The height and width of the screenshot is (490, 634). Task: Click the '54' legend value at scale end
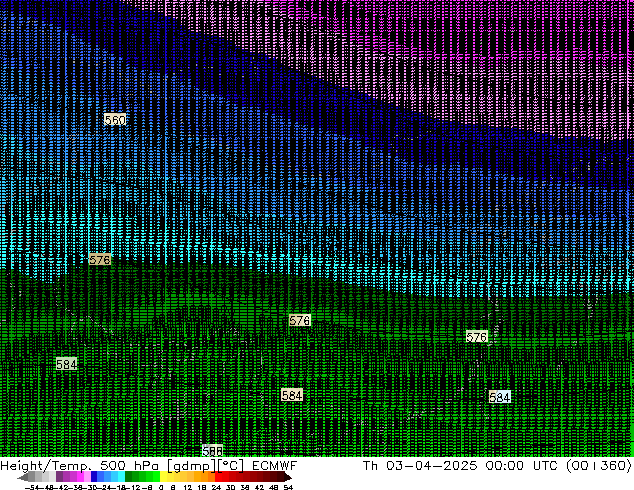click(288, 487)
